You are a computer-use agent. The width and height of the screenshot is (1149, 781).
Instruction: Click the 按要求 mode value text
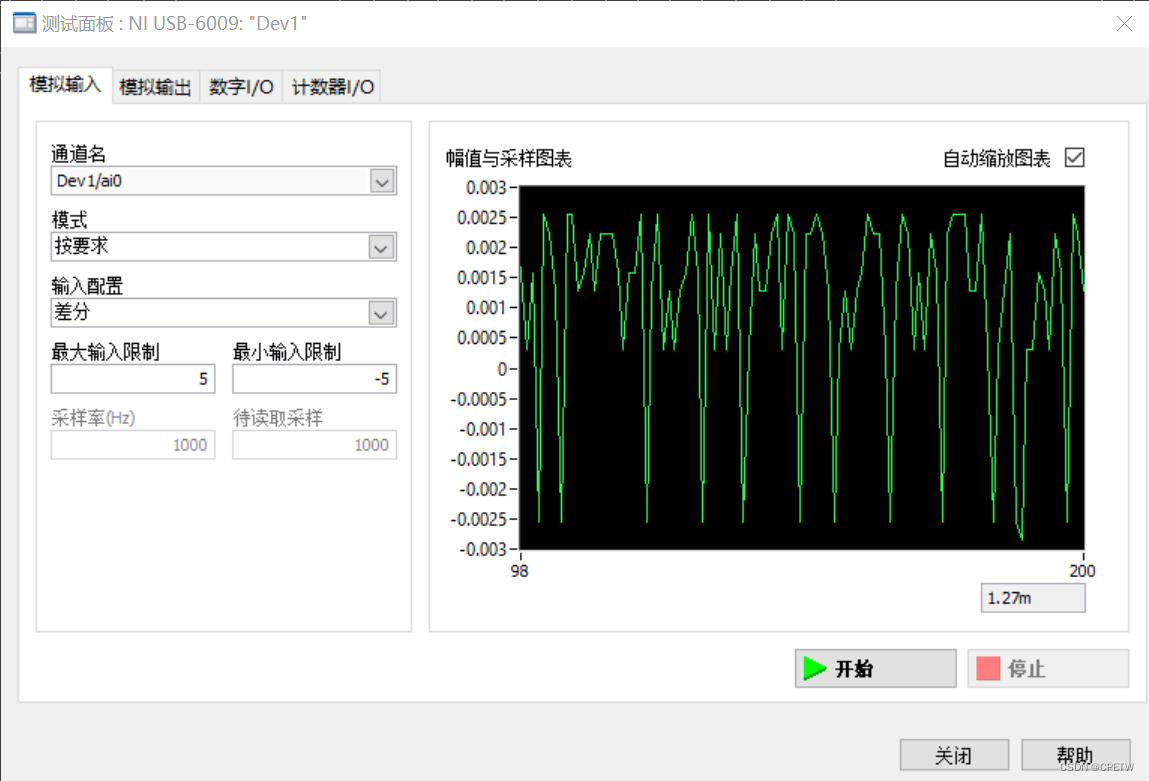pos(81,246)
